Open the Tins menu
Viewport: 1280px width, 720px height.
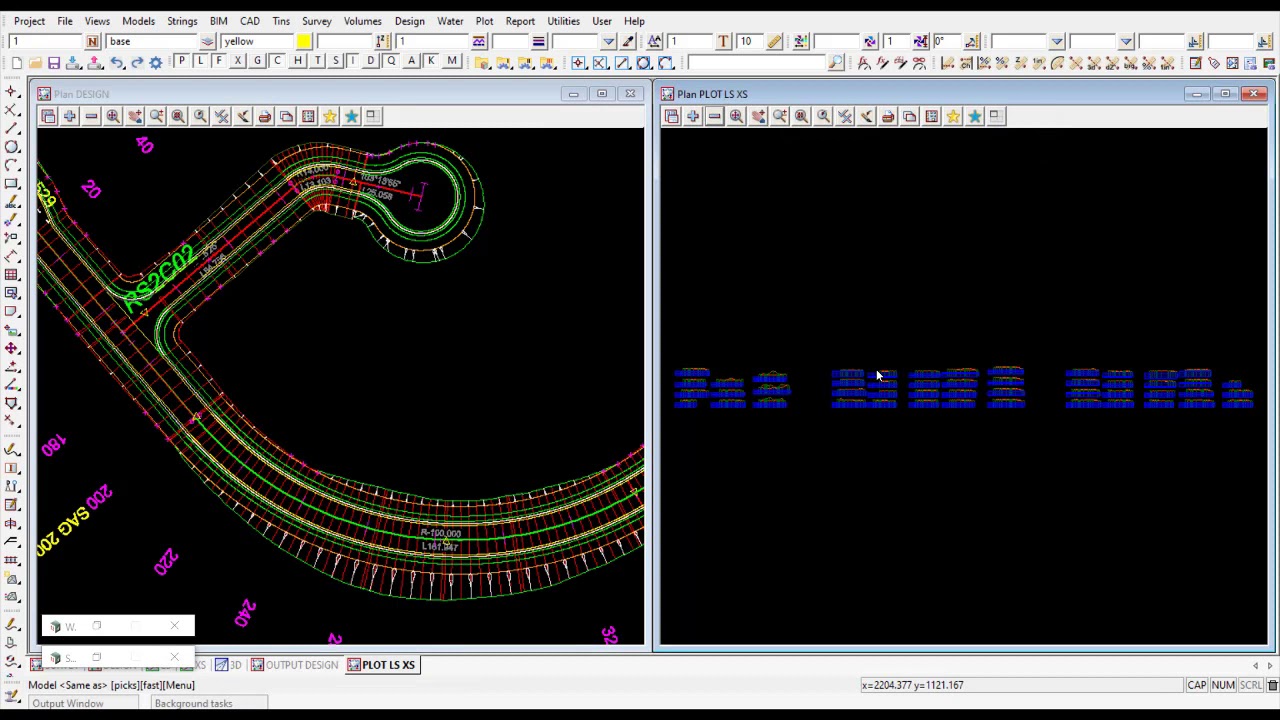click(x=281, y=21)
